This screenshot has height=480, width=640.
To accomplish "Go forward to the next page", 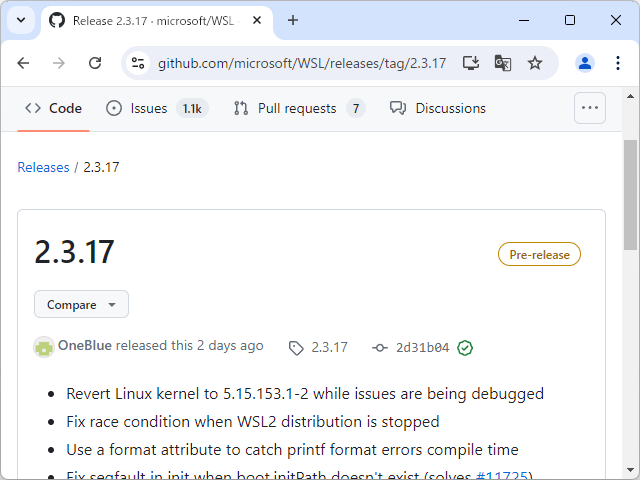I will [x=59, y=63].
